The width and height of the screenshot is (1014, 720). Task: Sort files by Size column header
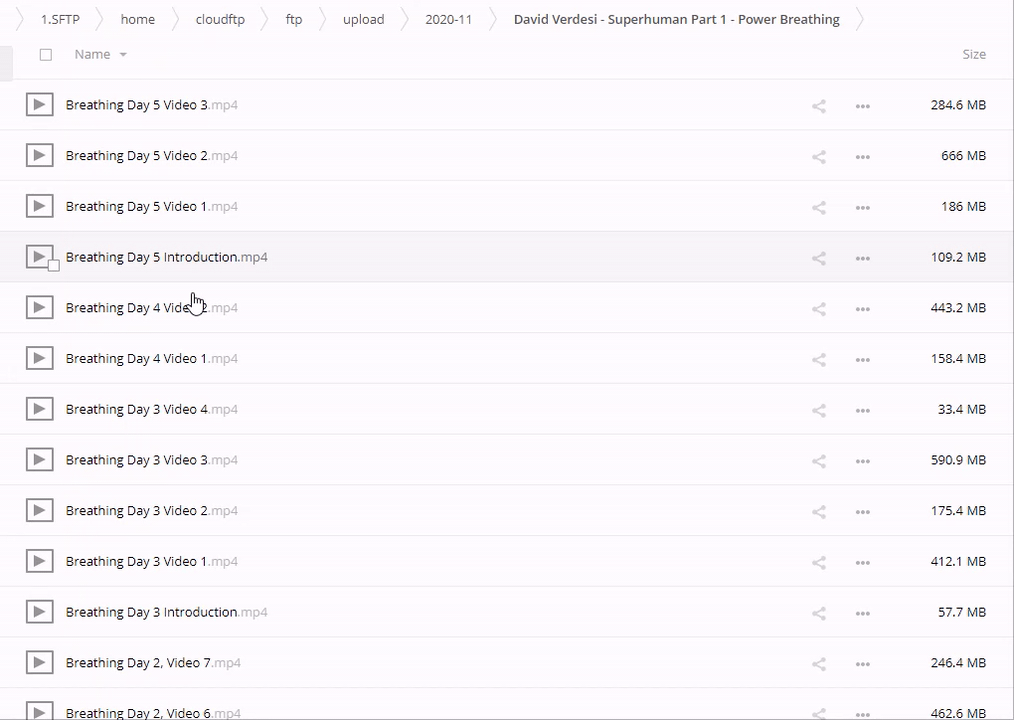[973, 55]
